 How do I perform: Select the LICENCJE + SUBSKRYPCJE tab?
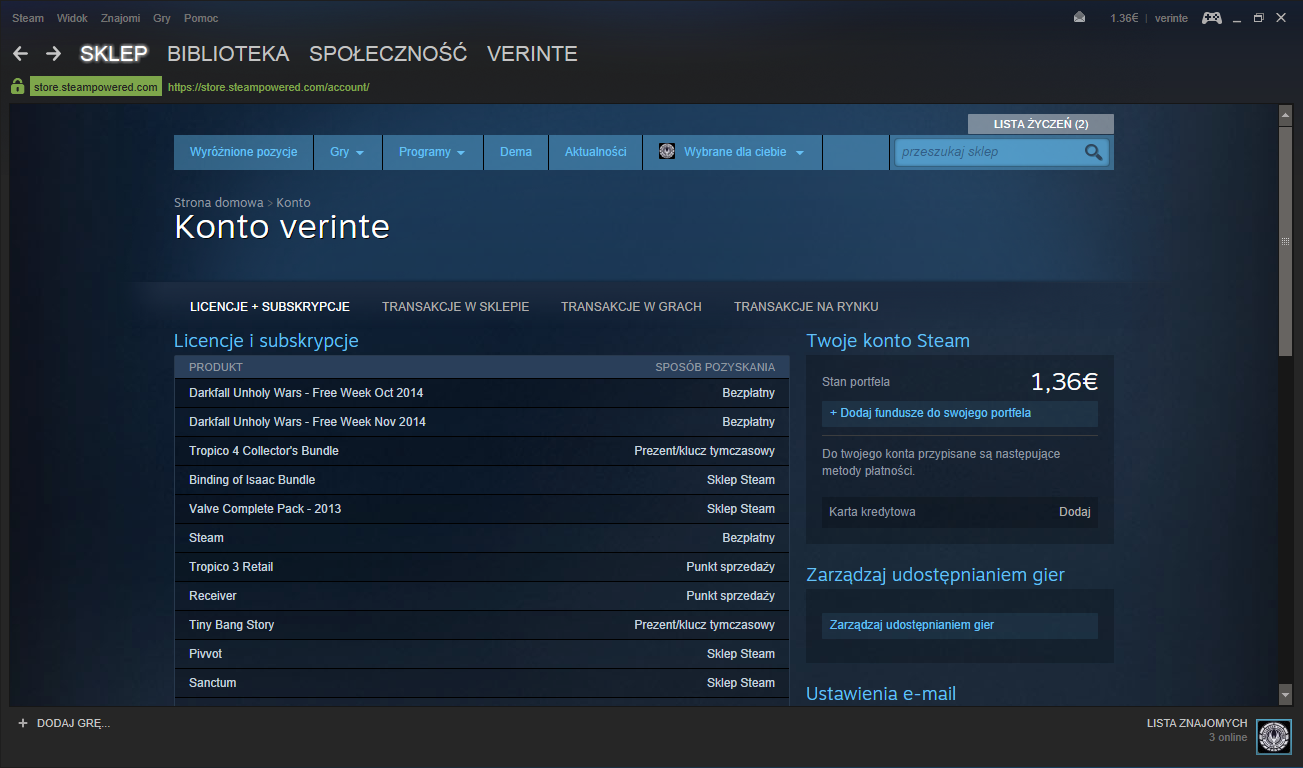(270, 307)
